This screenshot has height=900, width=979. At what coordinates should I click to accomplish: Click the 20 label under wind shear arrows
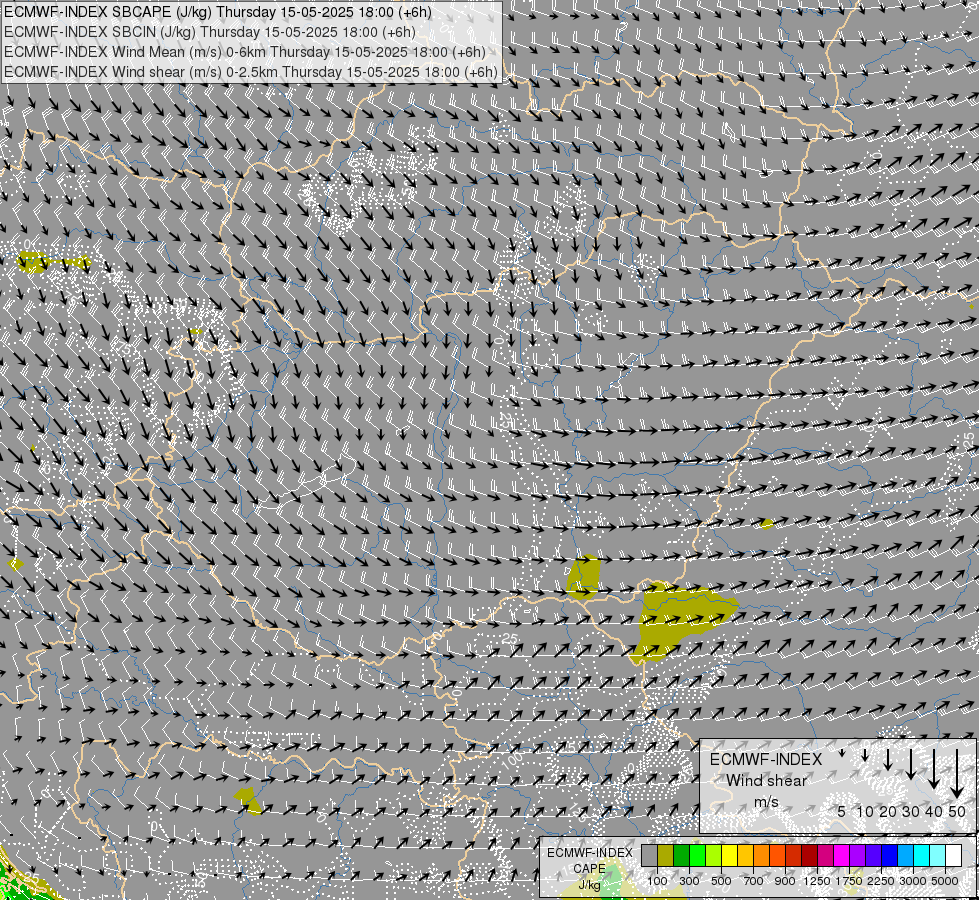tap(888, 811)
